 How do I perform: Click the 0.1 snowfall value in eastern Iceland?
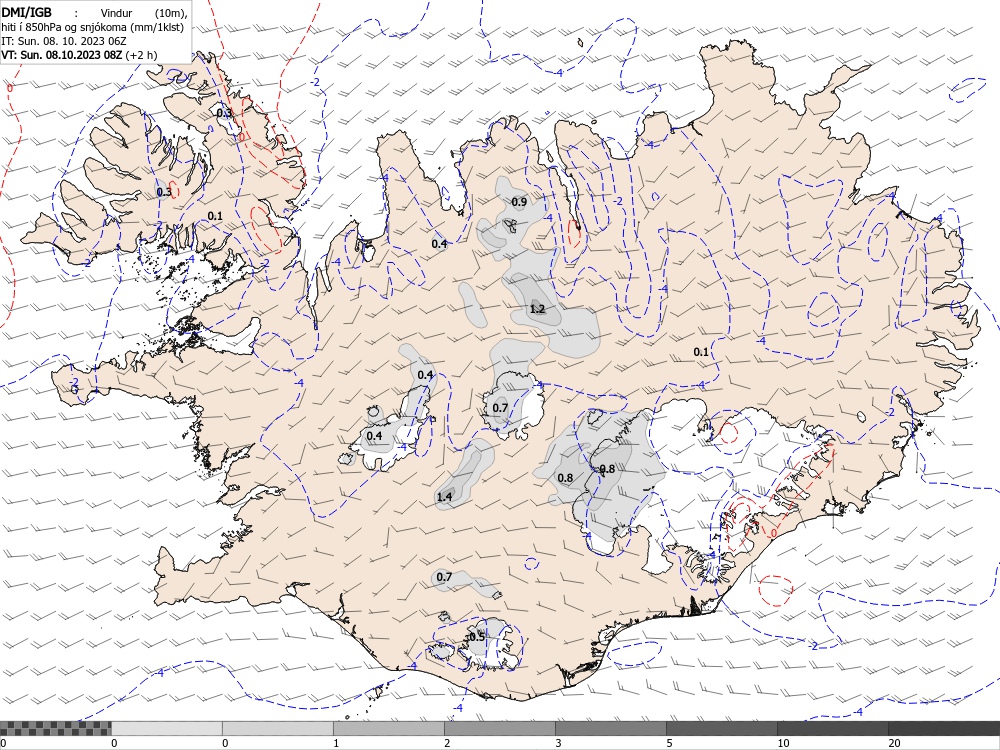[x=701, y=351]
